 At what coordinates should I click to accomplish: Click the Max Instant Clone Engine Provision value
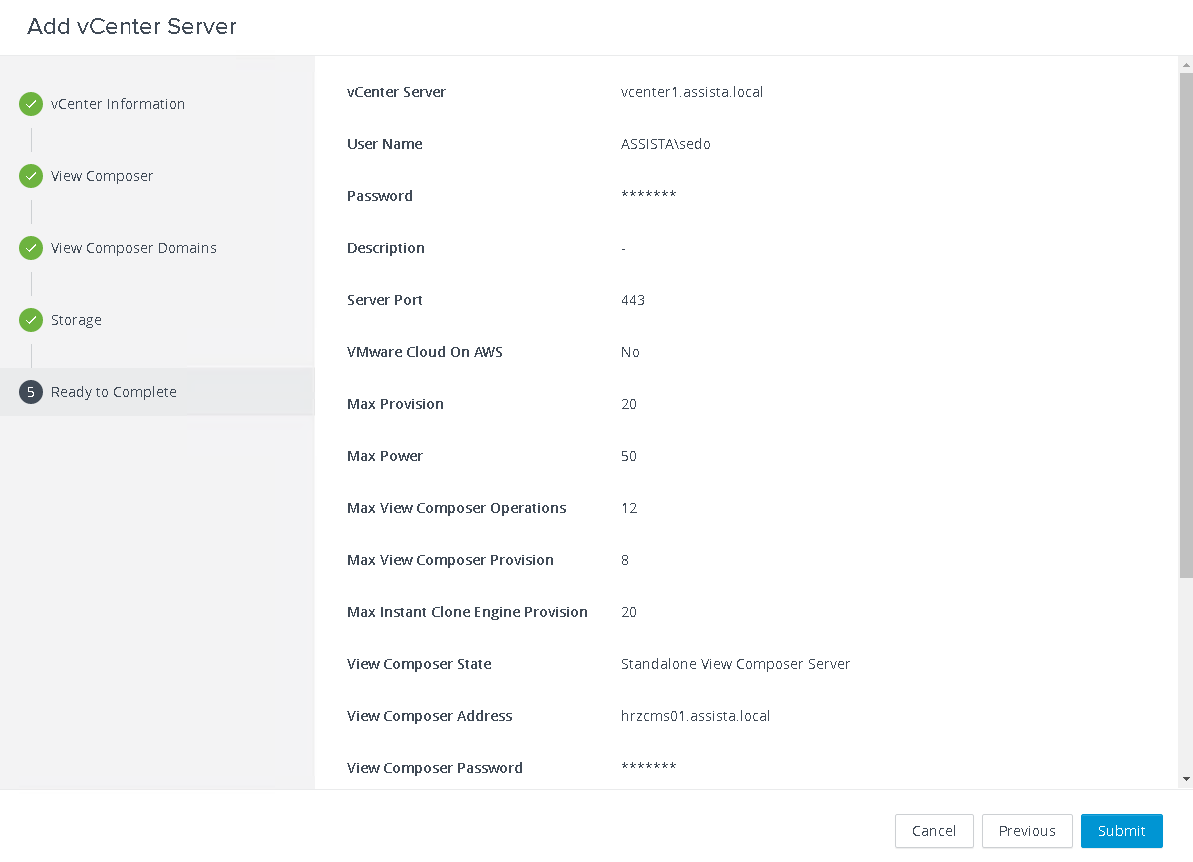point(629,612)
